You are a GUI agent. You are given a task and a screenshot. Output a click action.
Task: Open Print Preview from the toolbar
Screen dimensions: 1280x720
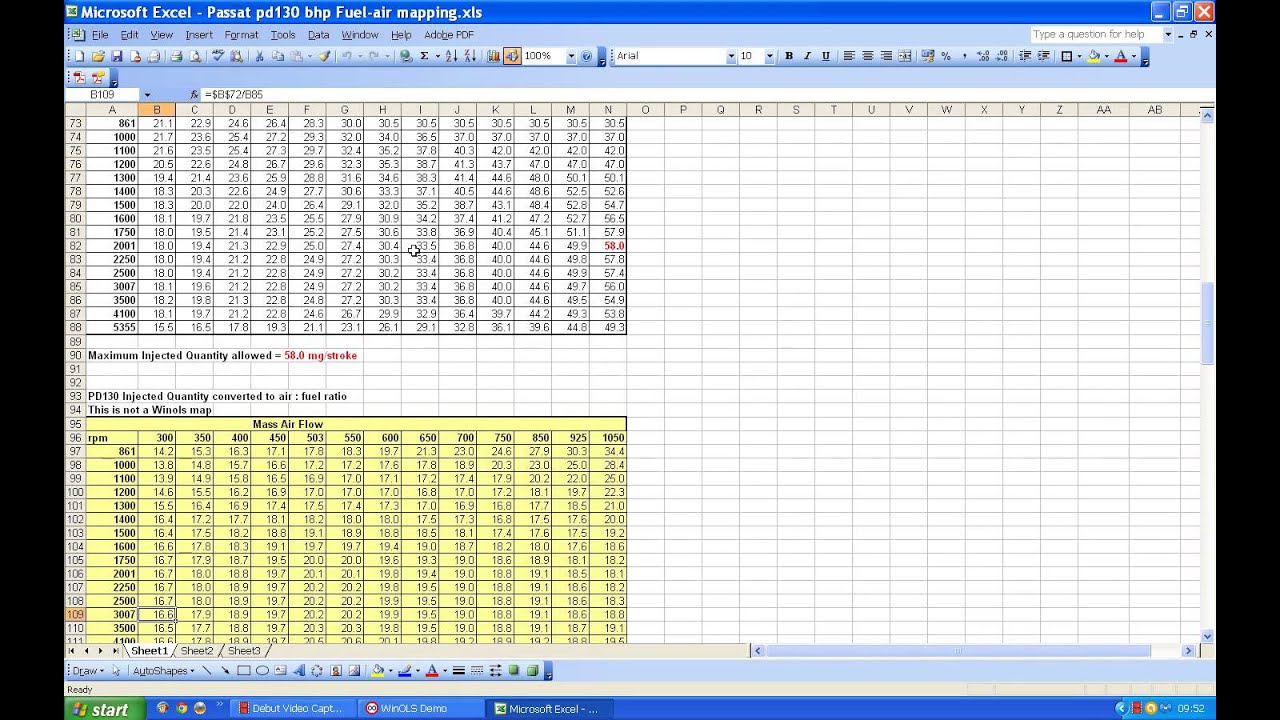pyautogui.click(x=196, y=56)
